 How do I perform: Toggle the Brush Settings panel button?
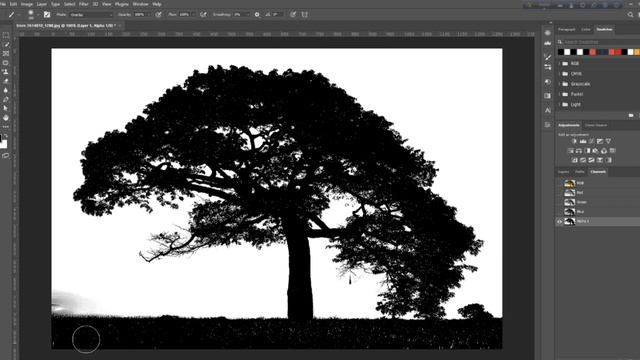coord(47,14)
